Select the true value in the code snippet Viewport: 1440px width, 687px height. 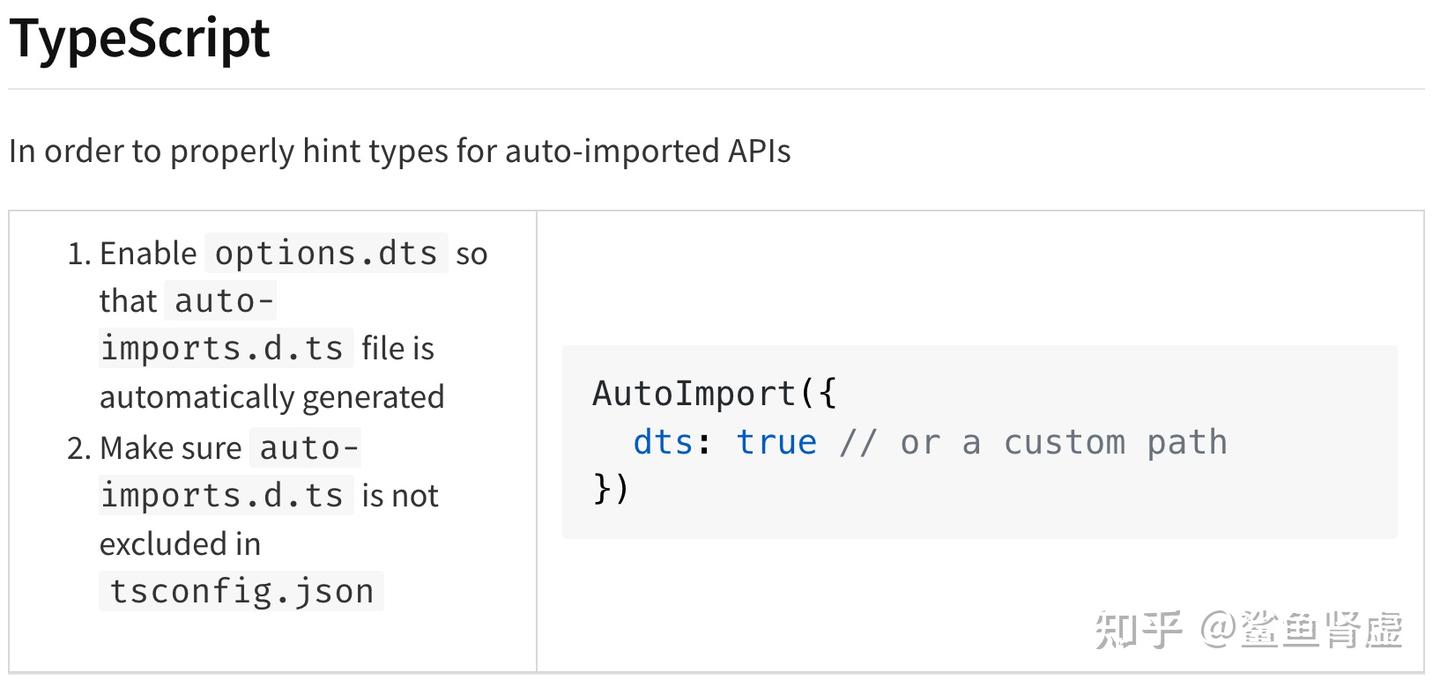(776, 440)
